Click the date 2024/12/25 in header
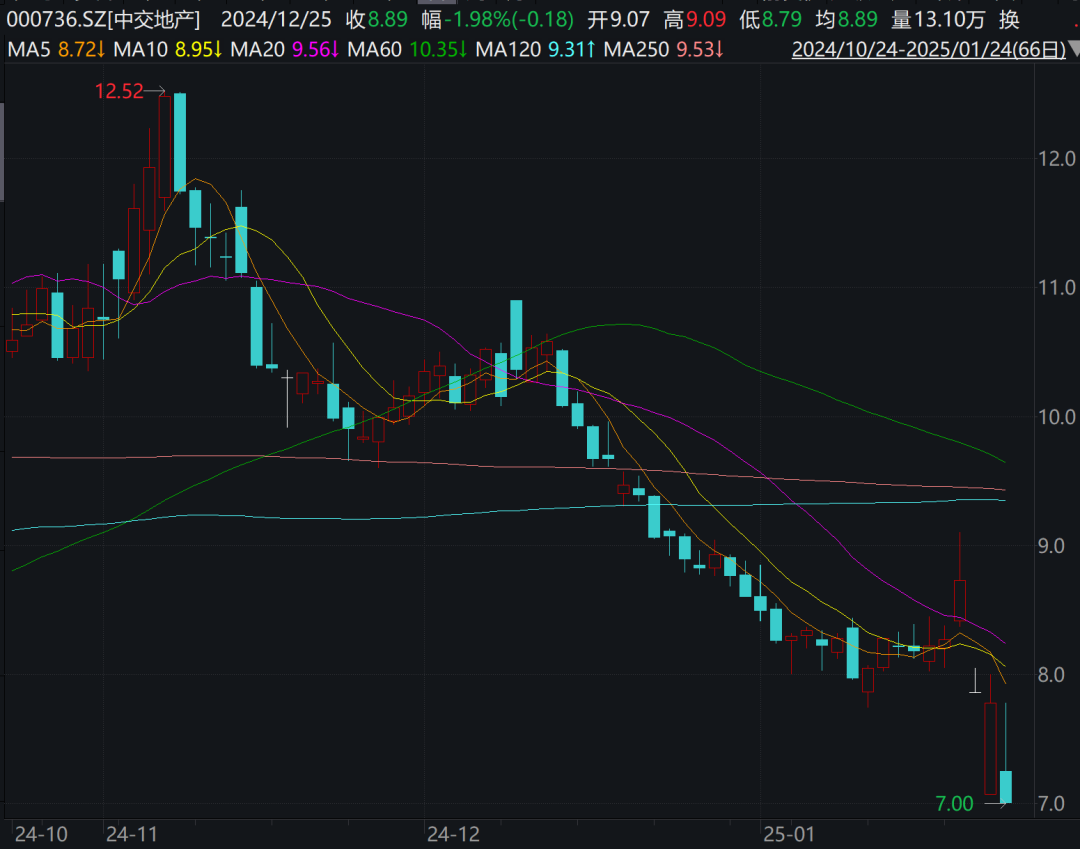The height and width of the screenshot is (849, 1080). click(x=276, y=19)
